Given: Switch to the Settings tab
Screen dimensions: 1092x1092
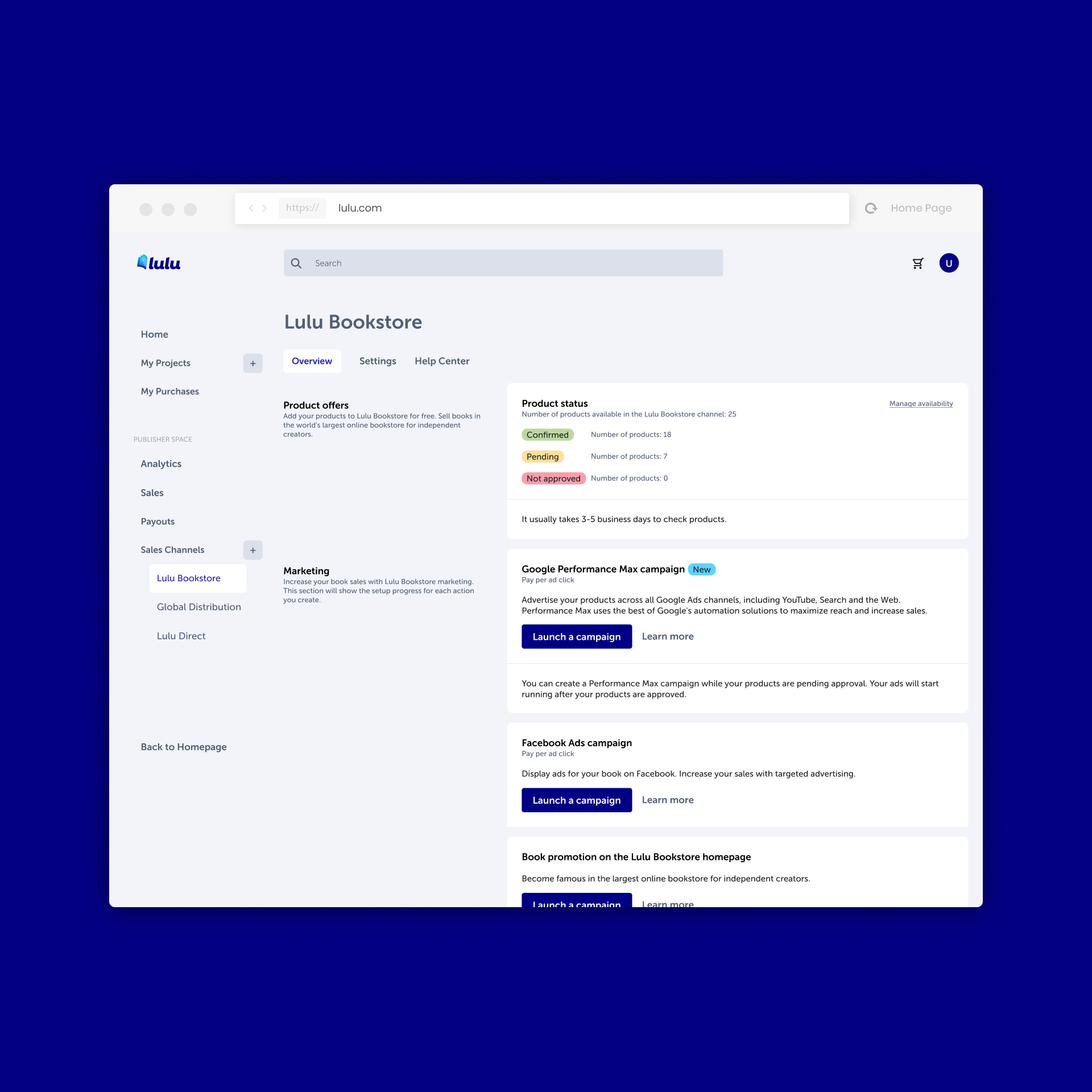Looking at the screenshot, I should pos(378,361).
